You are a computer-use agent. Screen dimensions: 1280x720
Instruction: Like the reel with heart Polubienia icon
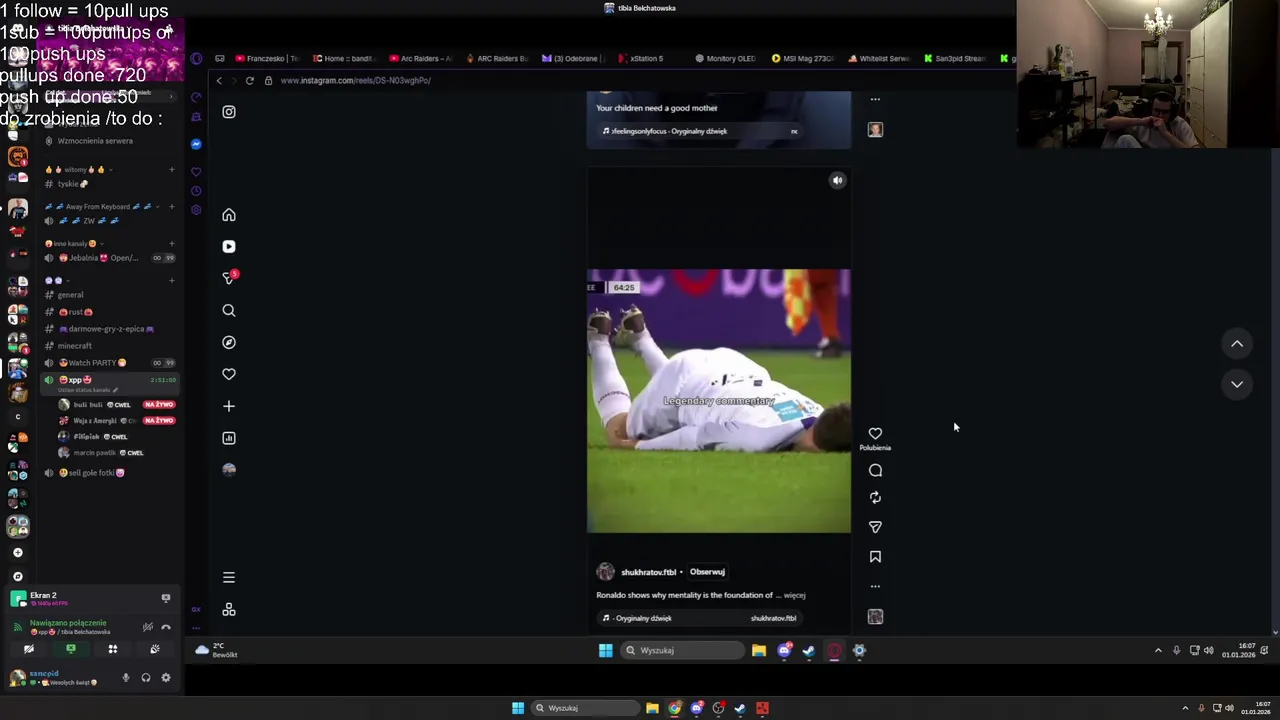tap(875, 433)
